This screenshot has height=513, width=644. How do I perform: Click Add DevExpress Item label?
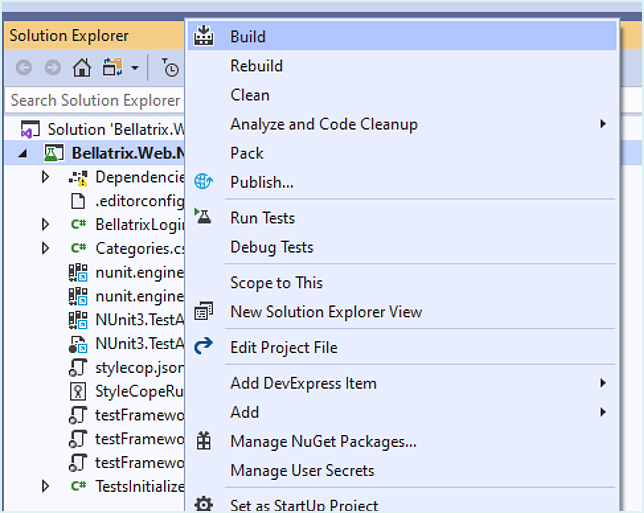[303, 383]
